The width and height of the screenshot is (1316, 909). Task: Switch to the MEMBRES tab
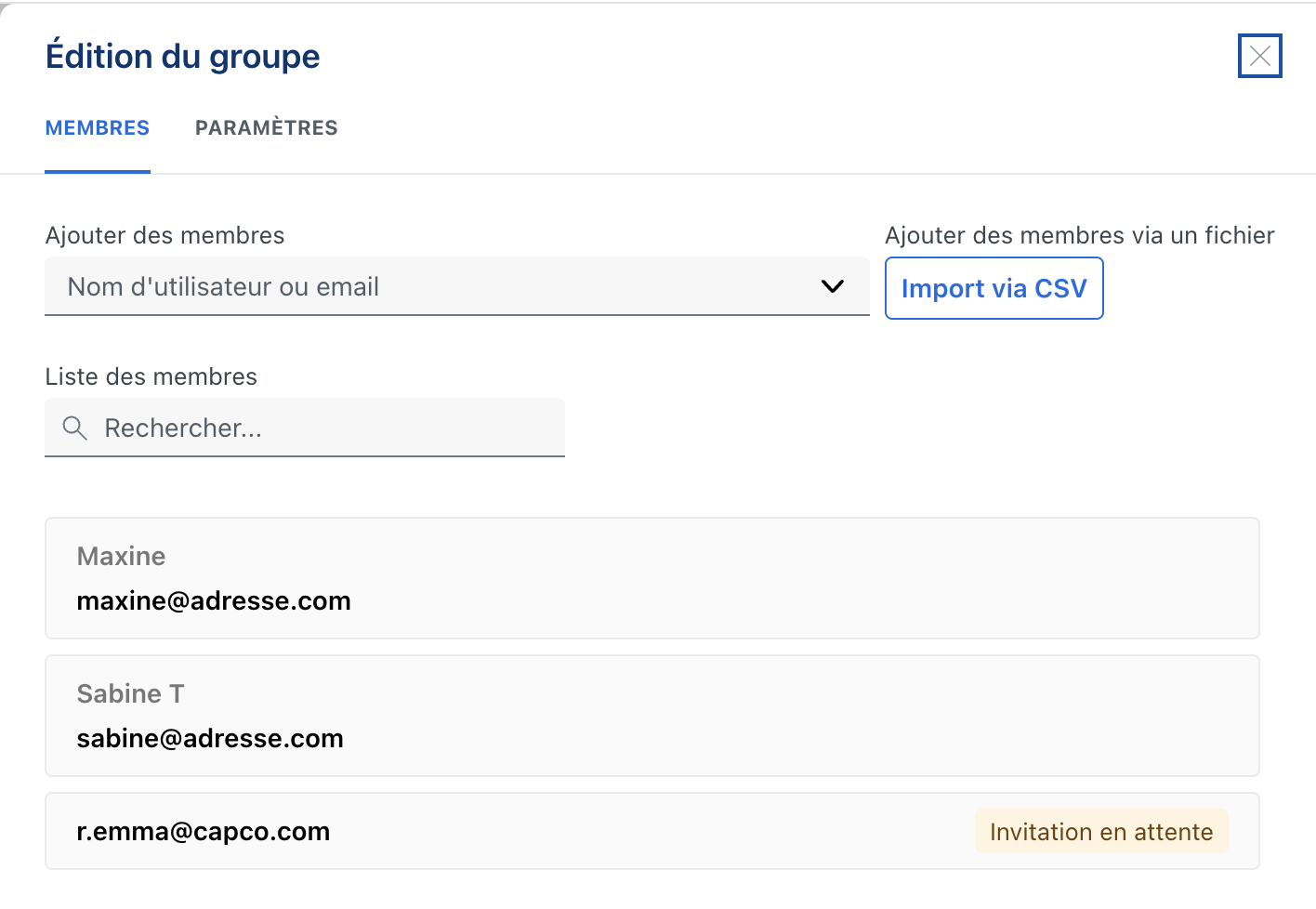(98, 128)
